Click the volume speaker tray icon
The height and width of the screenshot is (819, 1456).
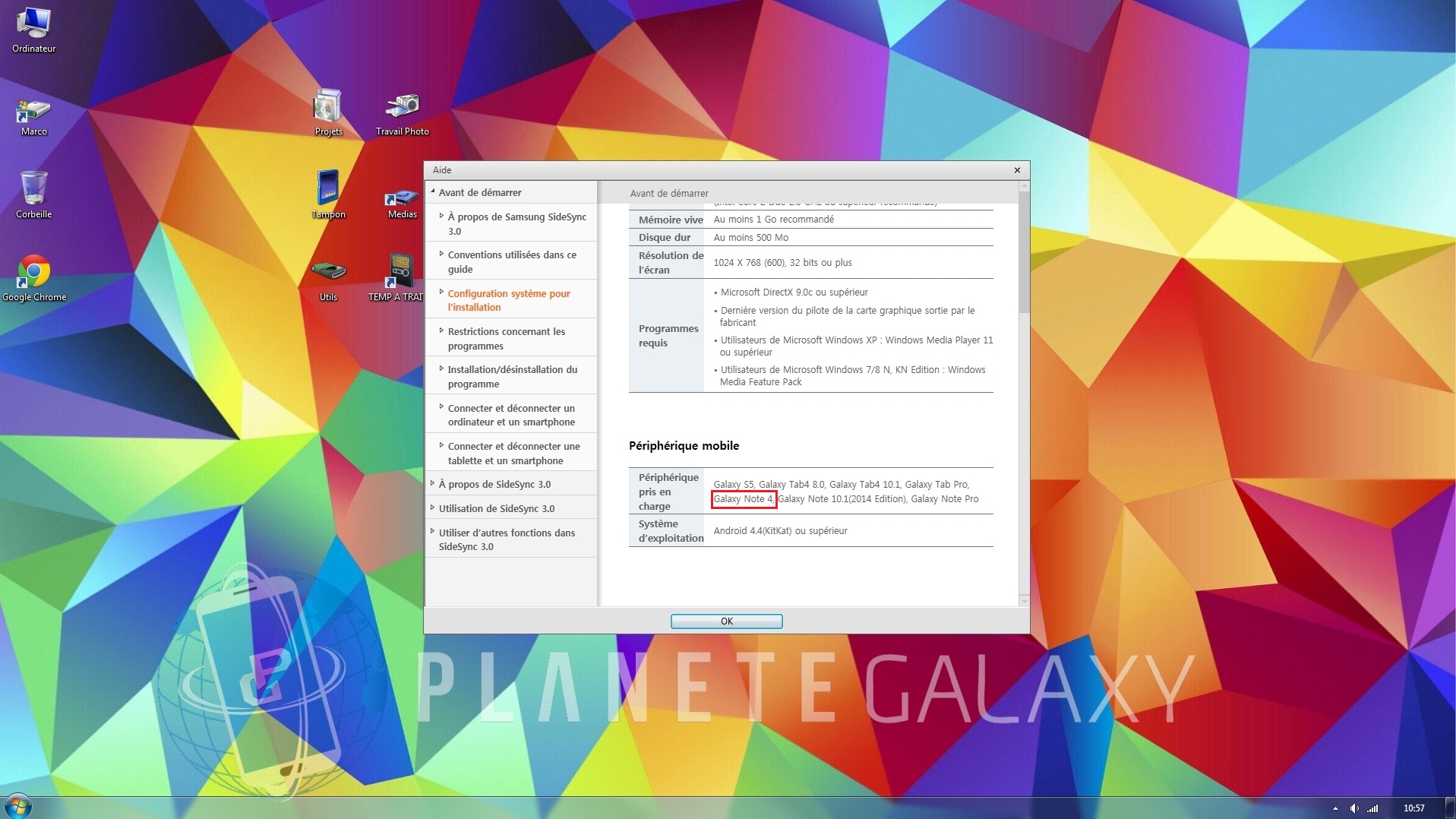tap(1353, 808)
